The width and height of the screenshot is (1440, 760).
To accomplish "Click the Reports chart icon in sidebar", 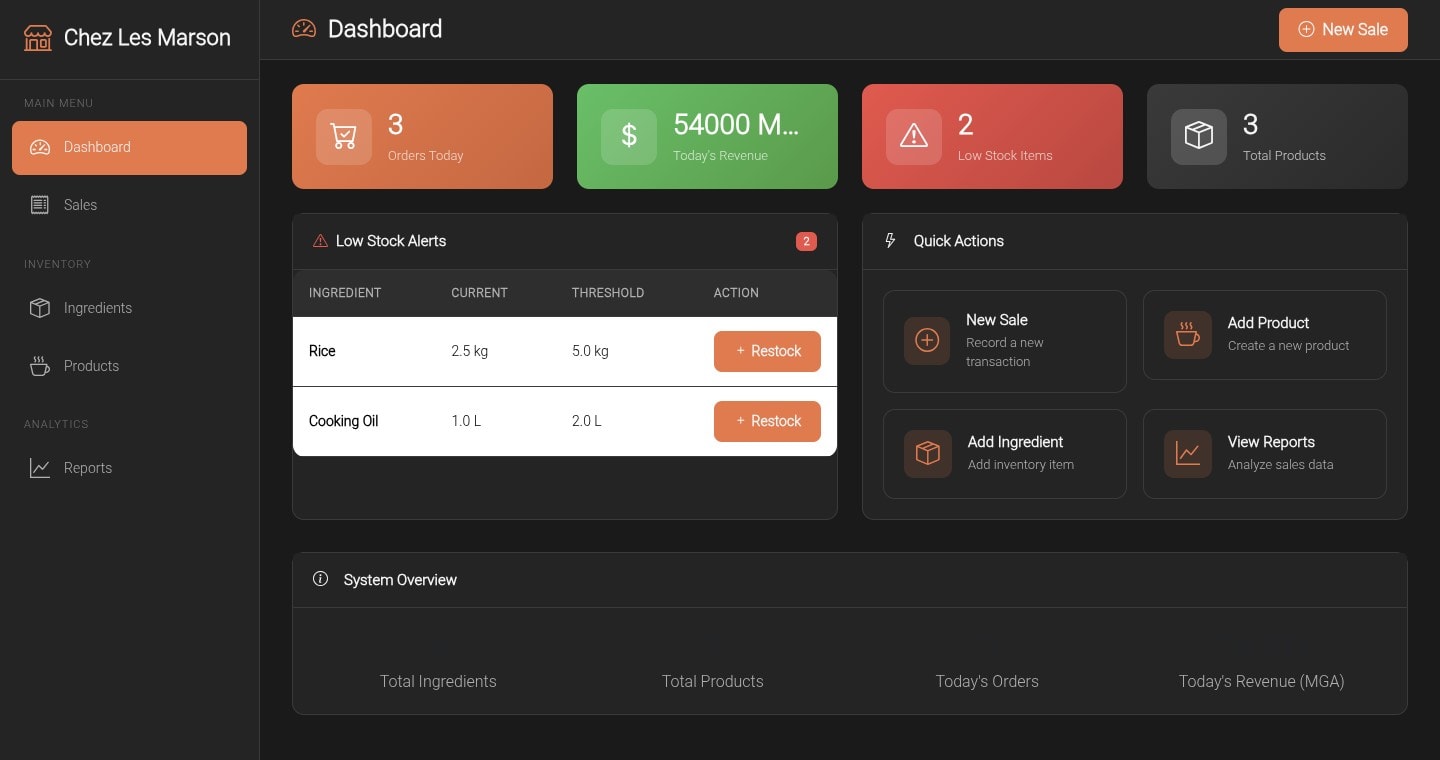I will pos(40,468).
